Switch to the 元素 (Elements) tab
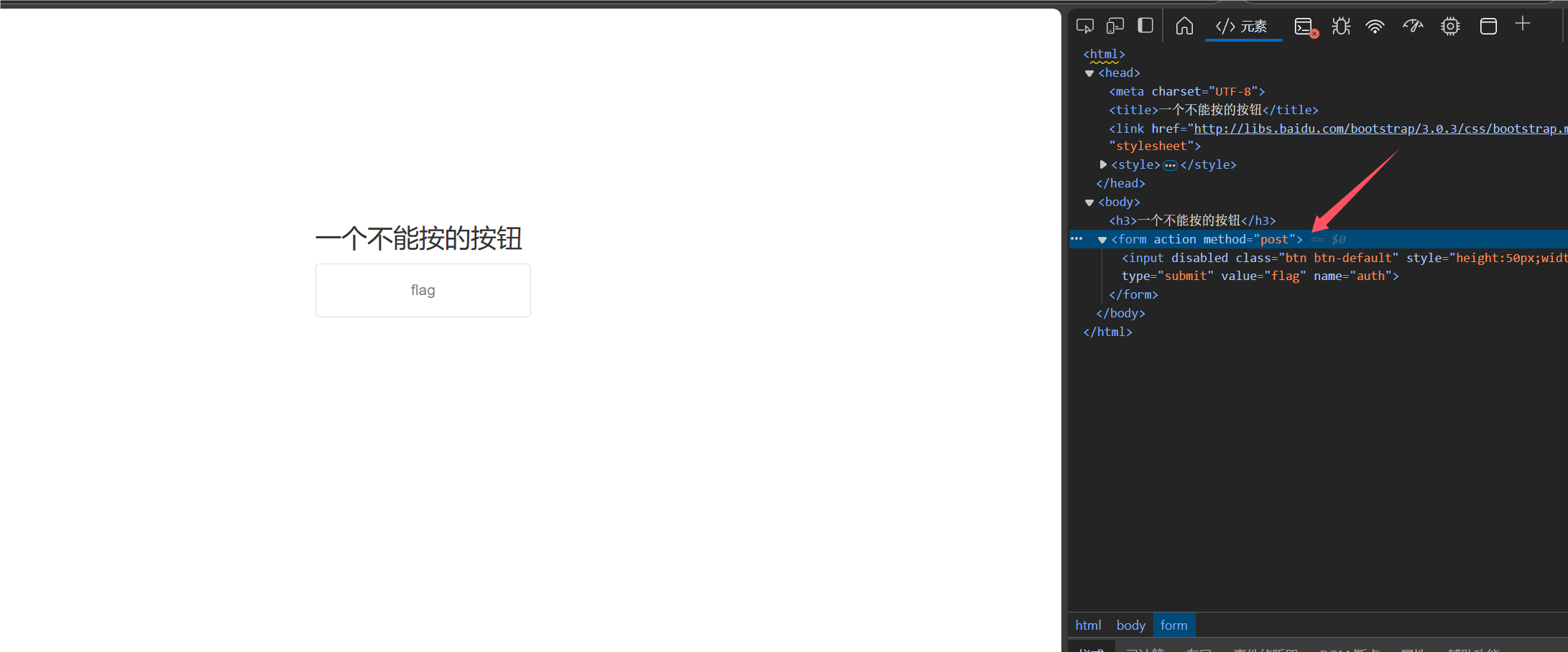The image size is (1568, 652). pyautogui.click(x=1242, y=27)
